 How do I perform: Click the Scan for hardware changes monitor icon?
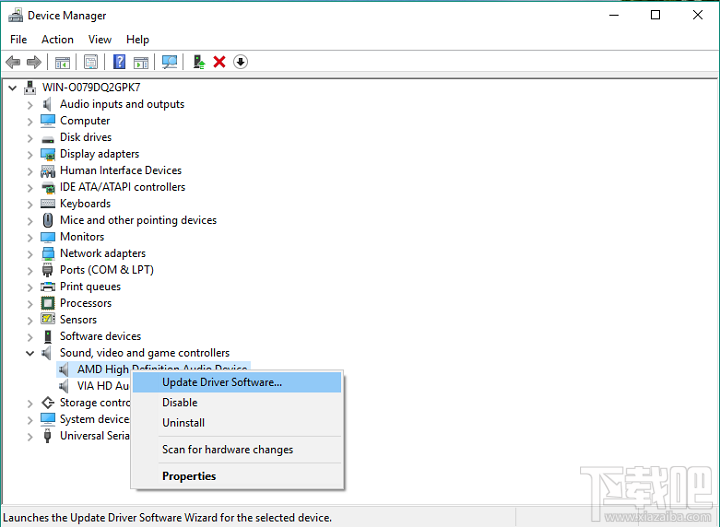click(169, 62)
